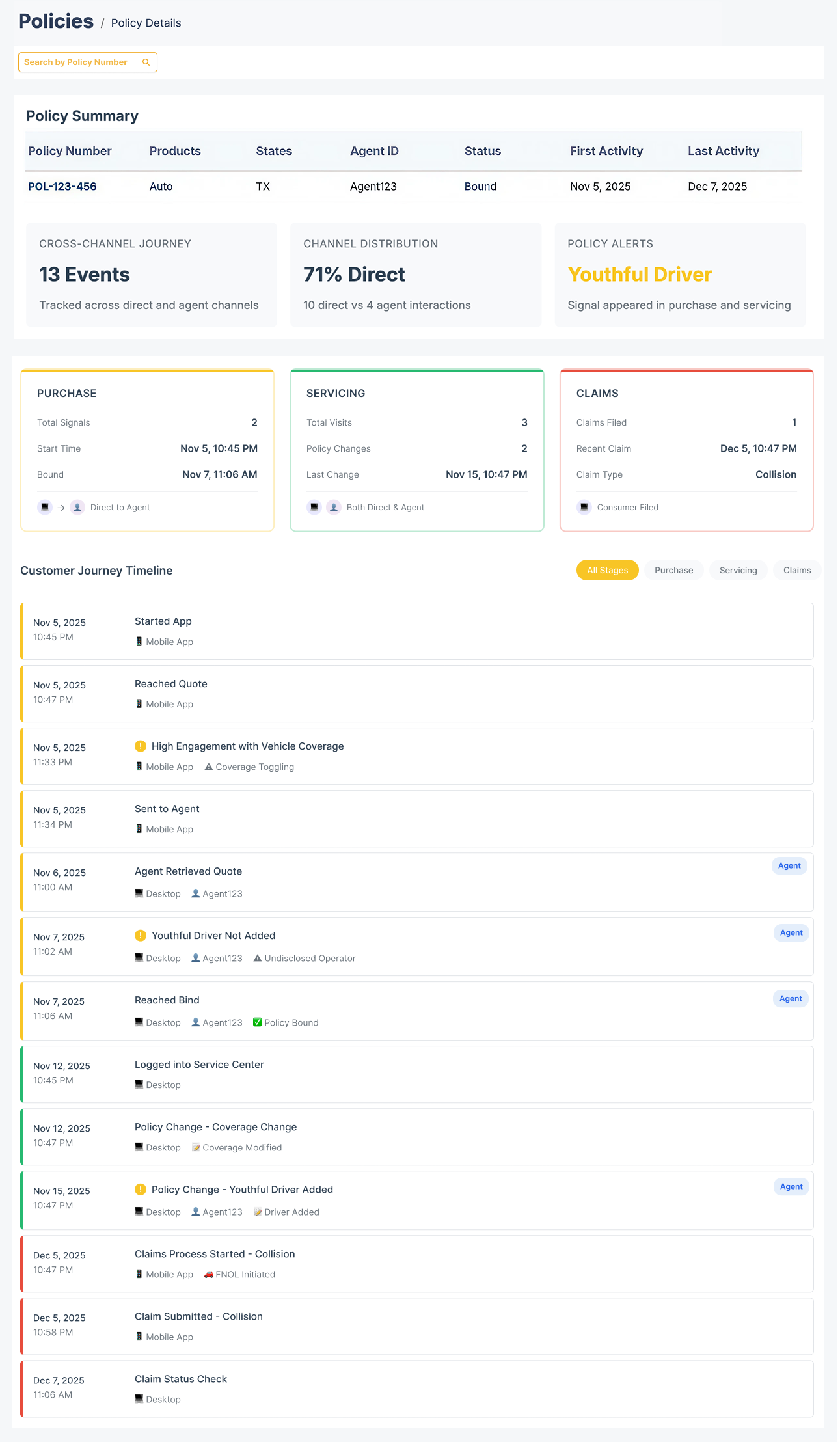Filter timeline by Purchase stage
The image size is (840, 1442).
(x=673, y=570)
